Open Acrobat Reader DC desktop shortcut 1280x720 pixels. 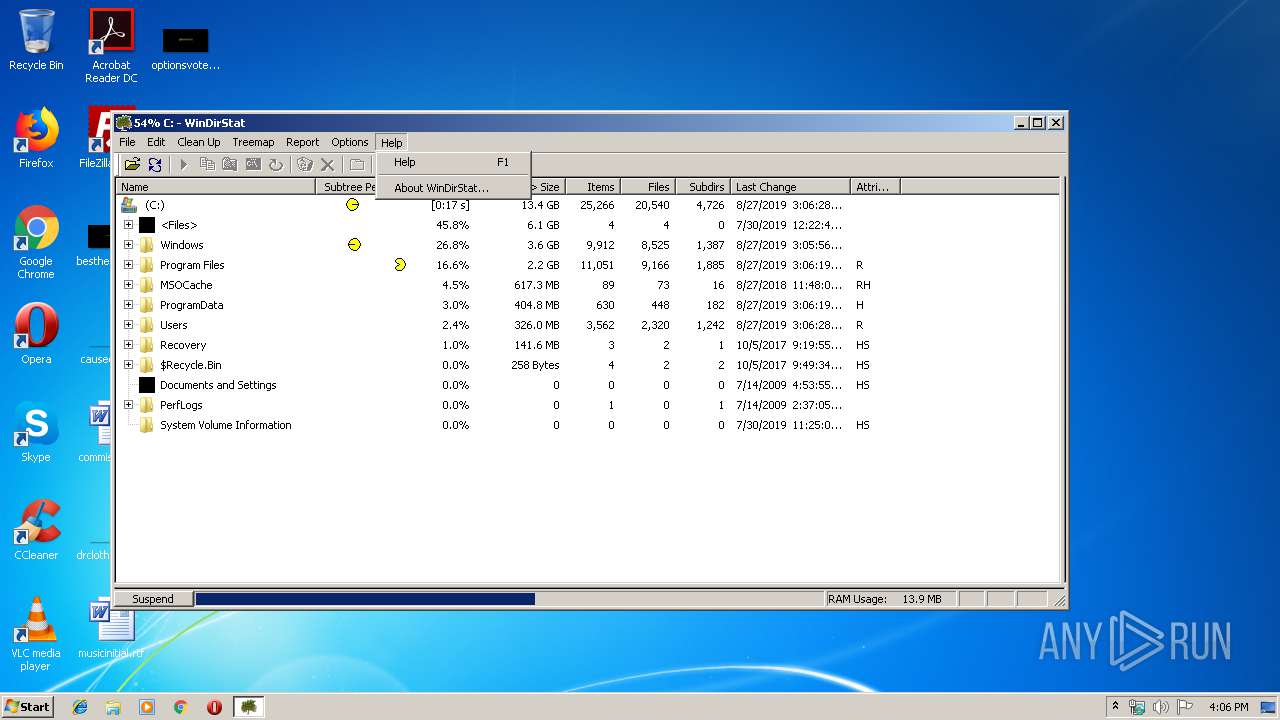pos(111,45)
